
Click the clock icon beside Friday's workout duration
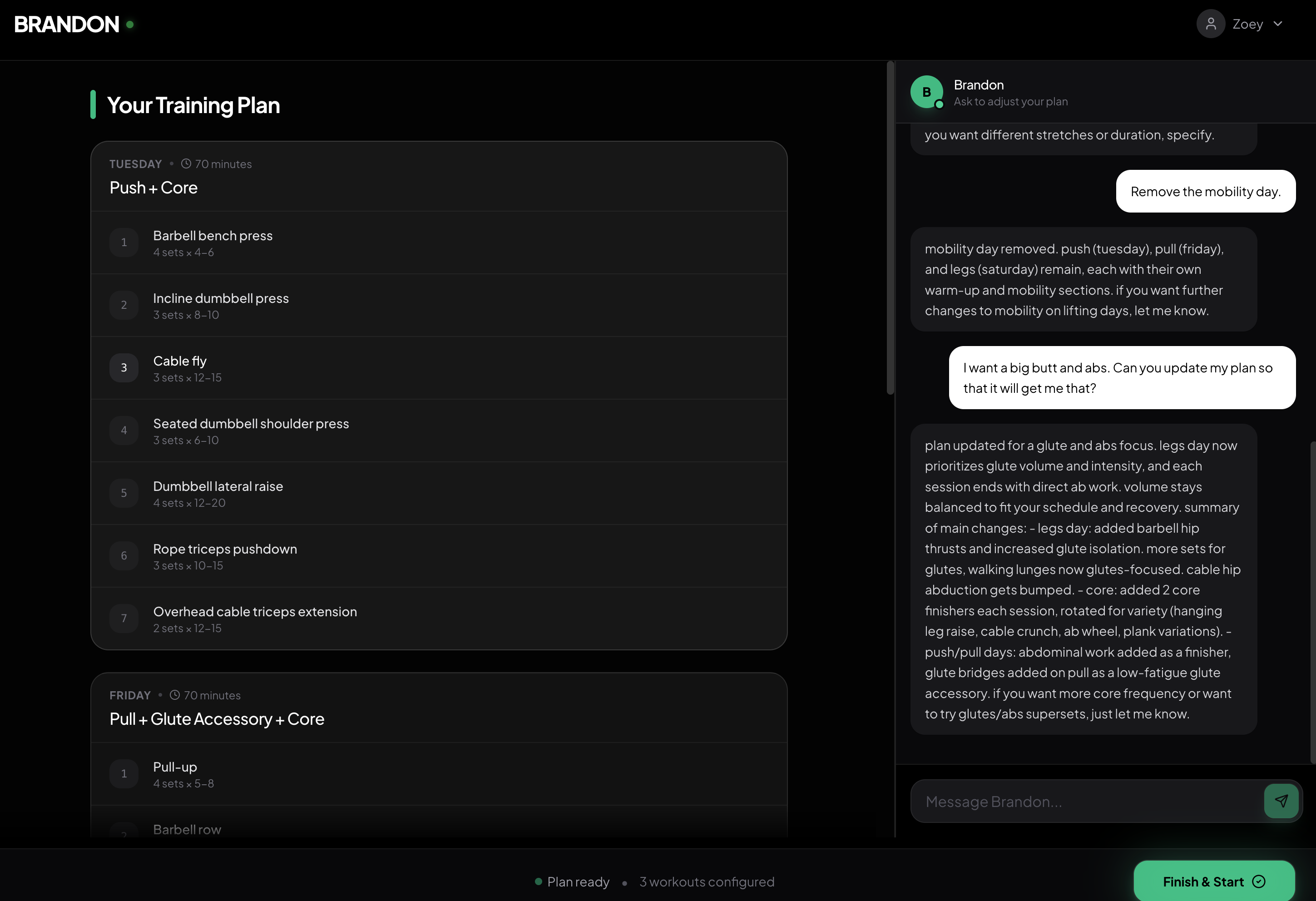coord(175,695)
